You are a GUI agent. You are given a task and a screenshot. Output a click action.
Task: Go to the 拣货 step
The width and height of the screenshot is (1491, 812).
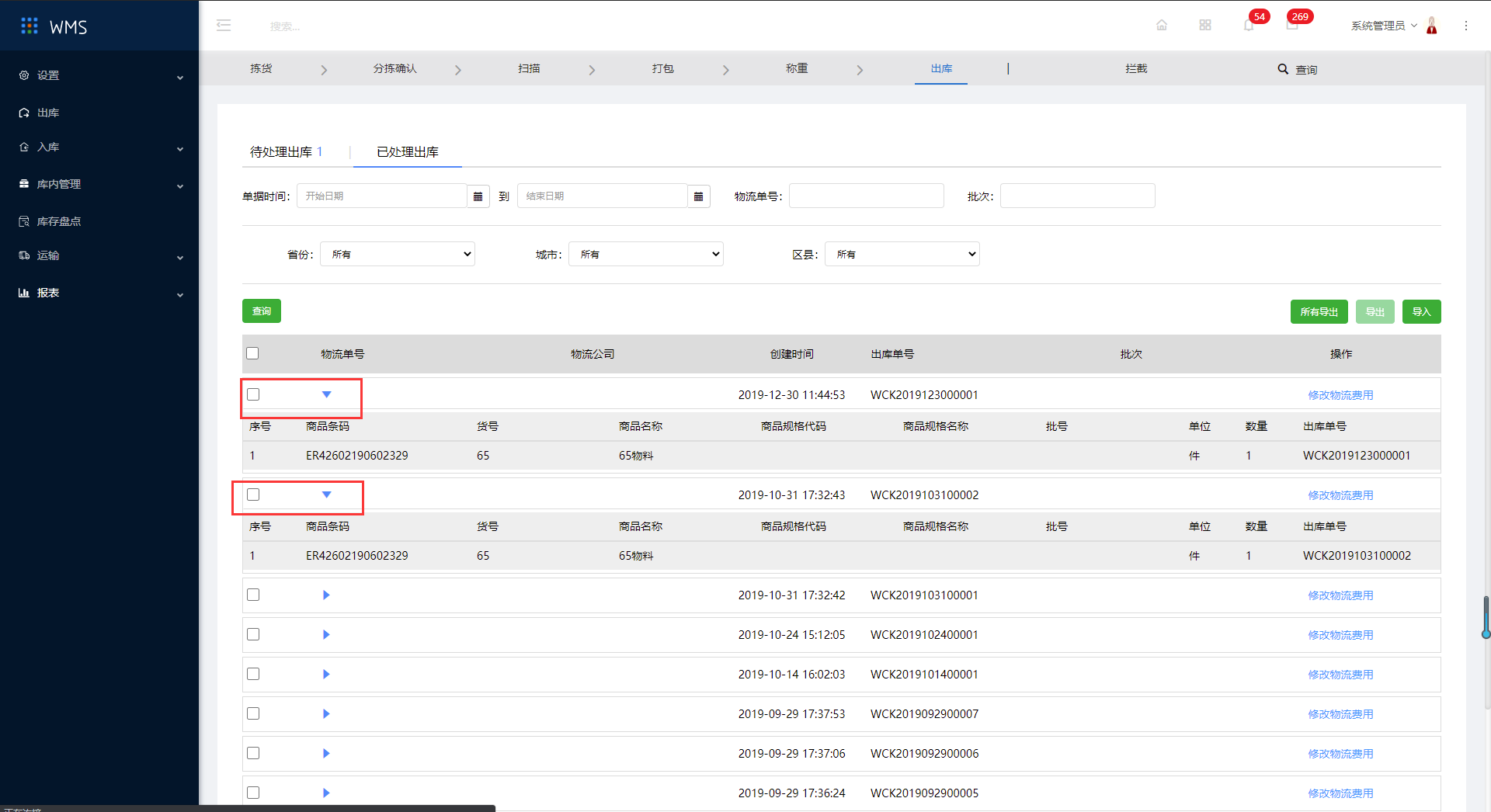(x=261, y=68)
